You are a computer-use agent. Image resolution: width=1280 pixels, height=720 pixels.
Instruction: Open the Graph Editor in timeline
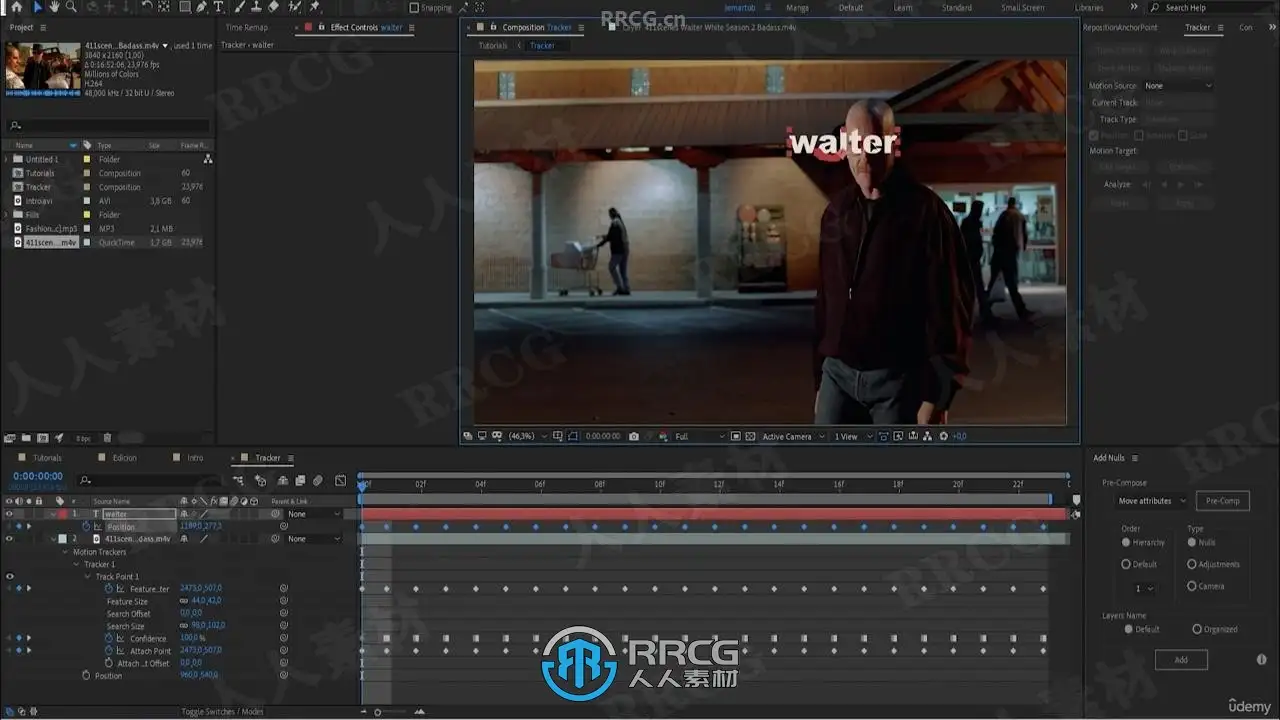(x=340, y=481)
